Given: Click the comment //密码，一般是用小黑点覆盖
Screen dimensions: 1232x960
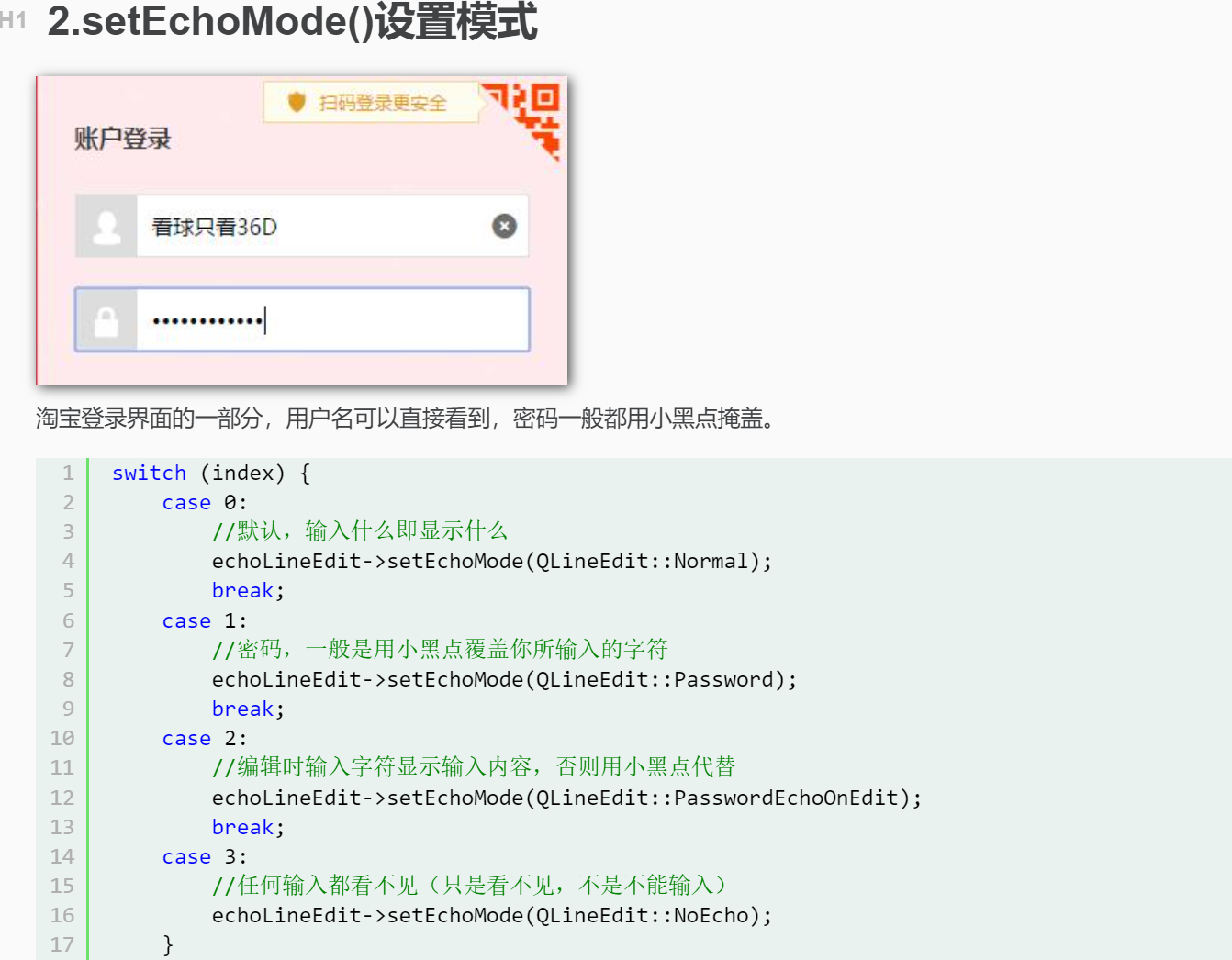Looking at the screenshot, I should pyautogui.click(x=440, y=650).
